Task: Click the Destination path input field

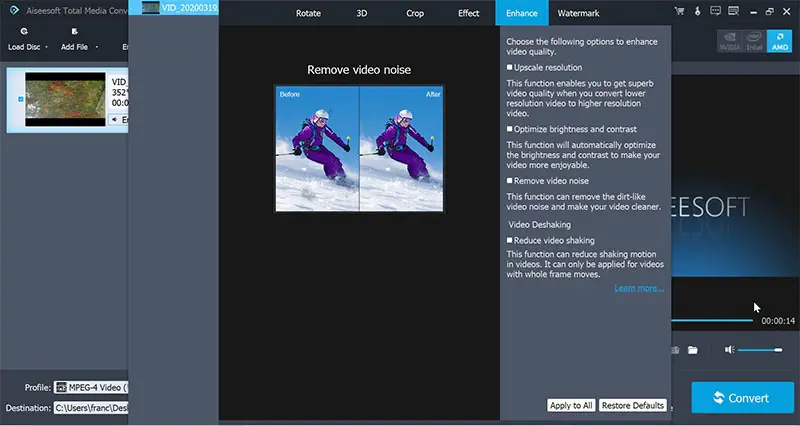Action: coord(91,408)
